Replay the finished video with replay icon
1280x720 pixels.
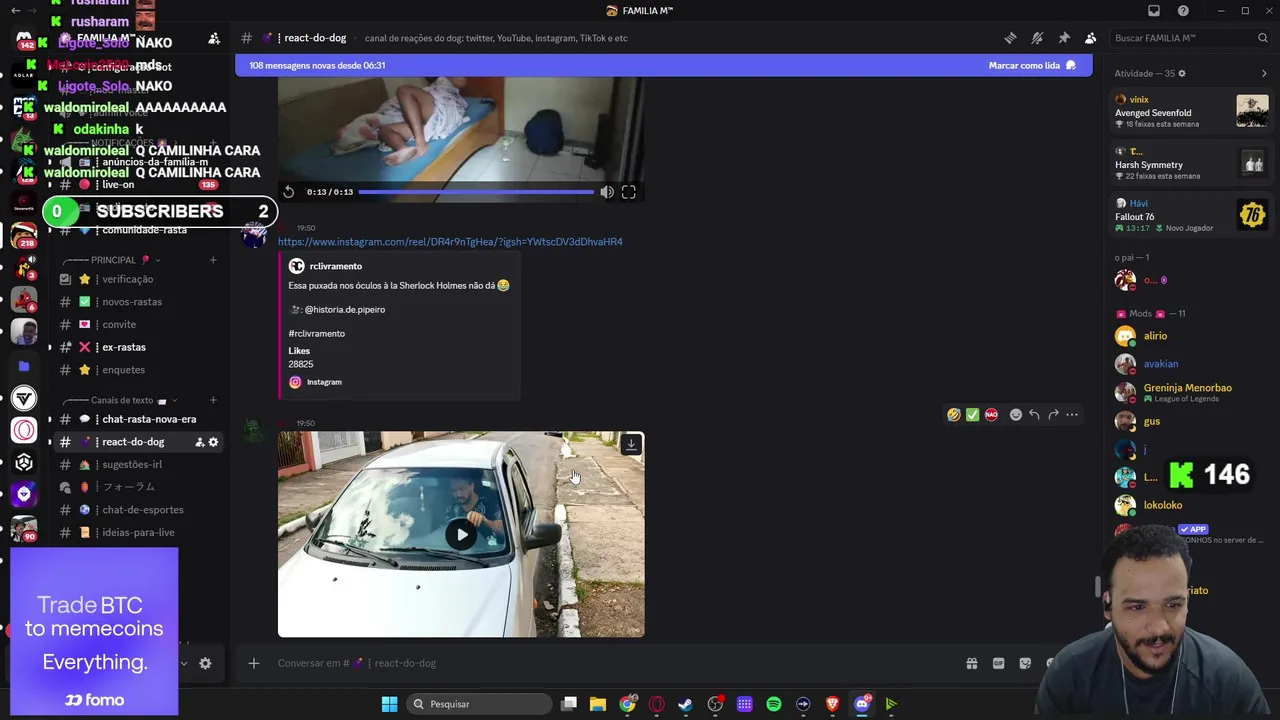[x=289, y=192]
